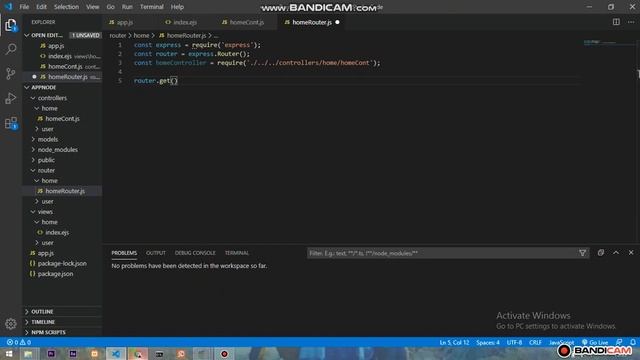Viewport: 640px width, 360px height.
Task: Switch to the Output panel tab
Action: 156,253
